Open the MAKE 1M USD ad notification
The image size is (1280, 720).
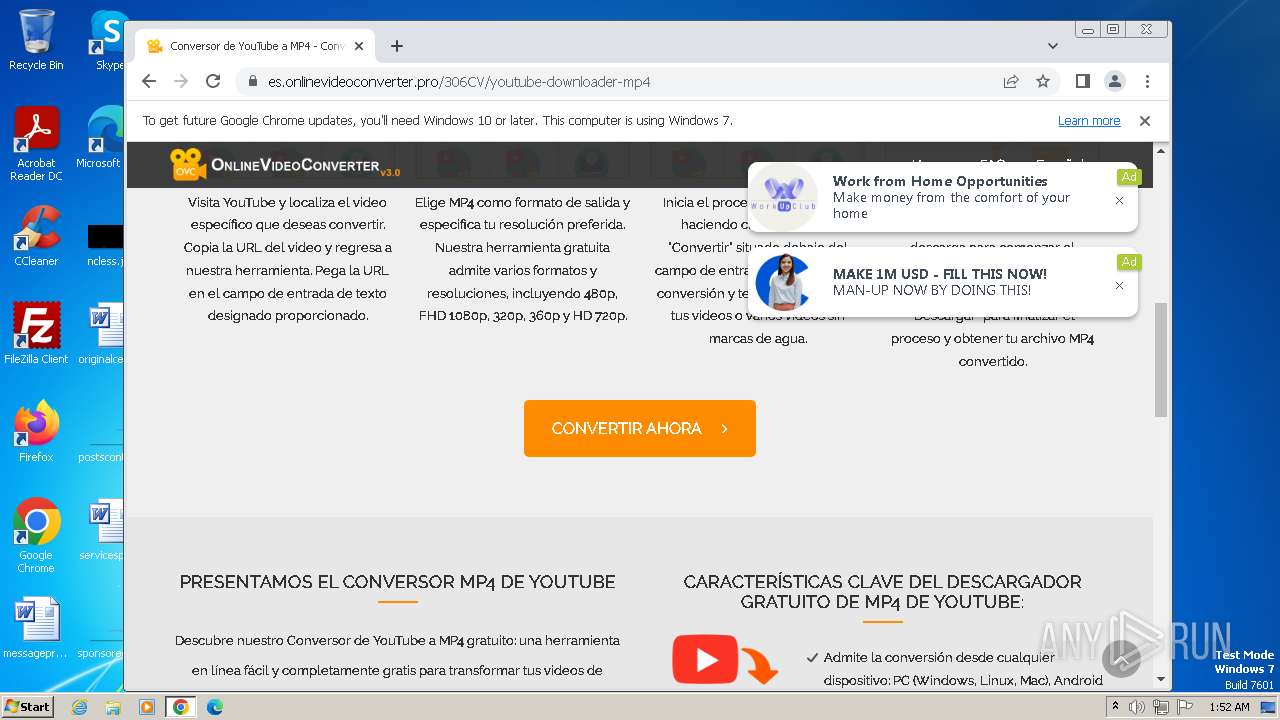click(940, 282)
